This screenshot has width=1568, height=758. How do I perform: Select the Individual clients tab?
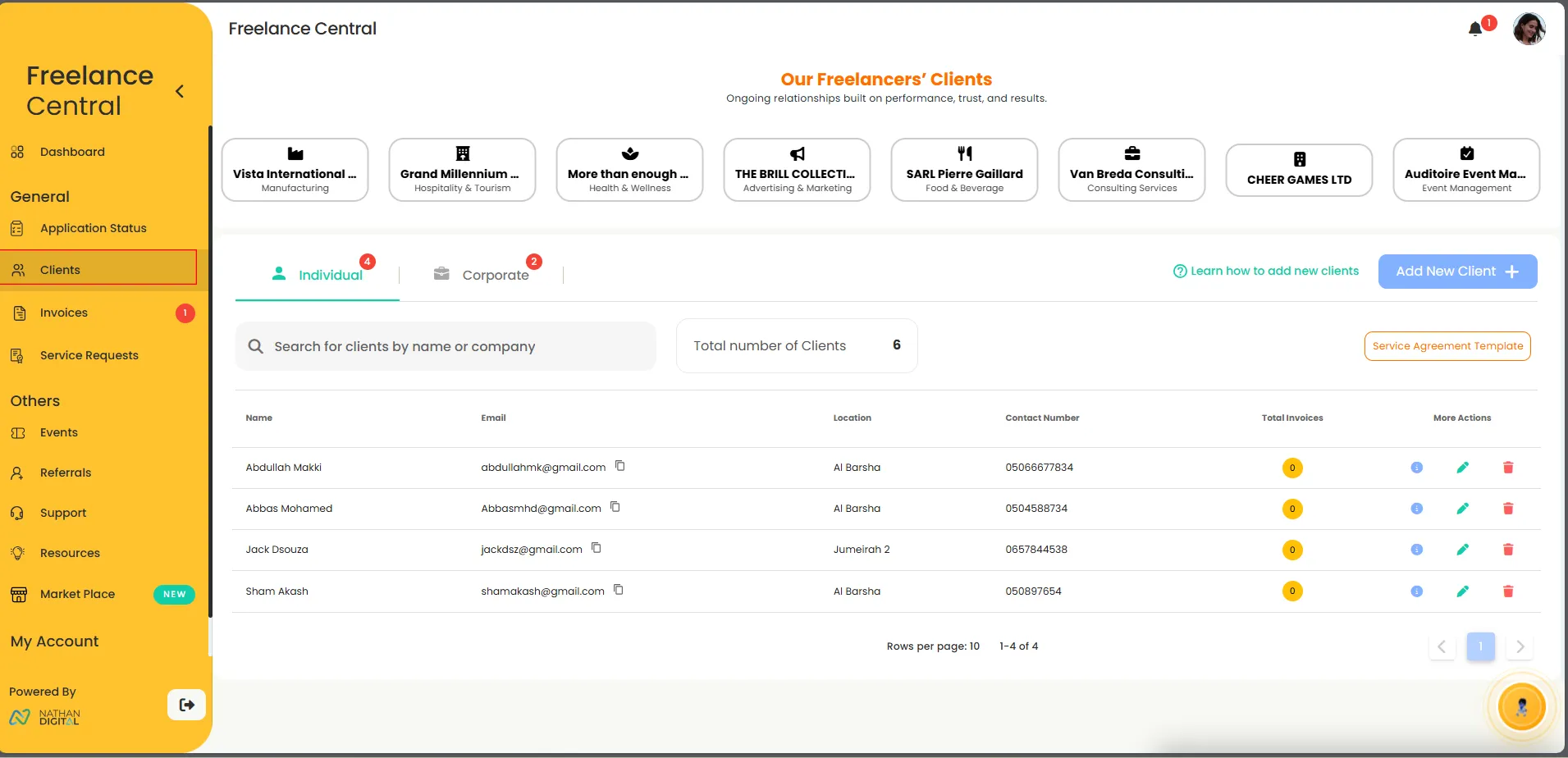pyautogui.click(x=331, y=275)
